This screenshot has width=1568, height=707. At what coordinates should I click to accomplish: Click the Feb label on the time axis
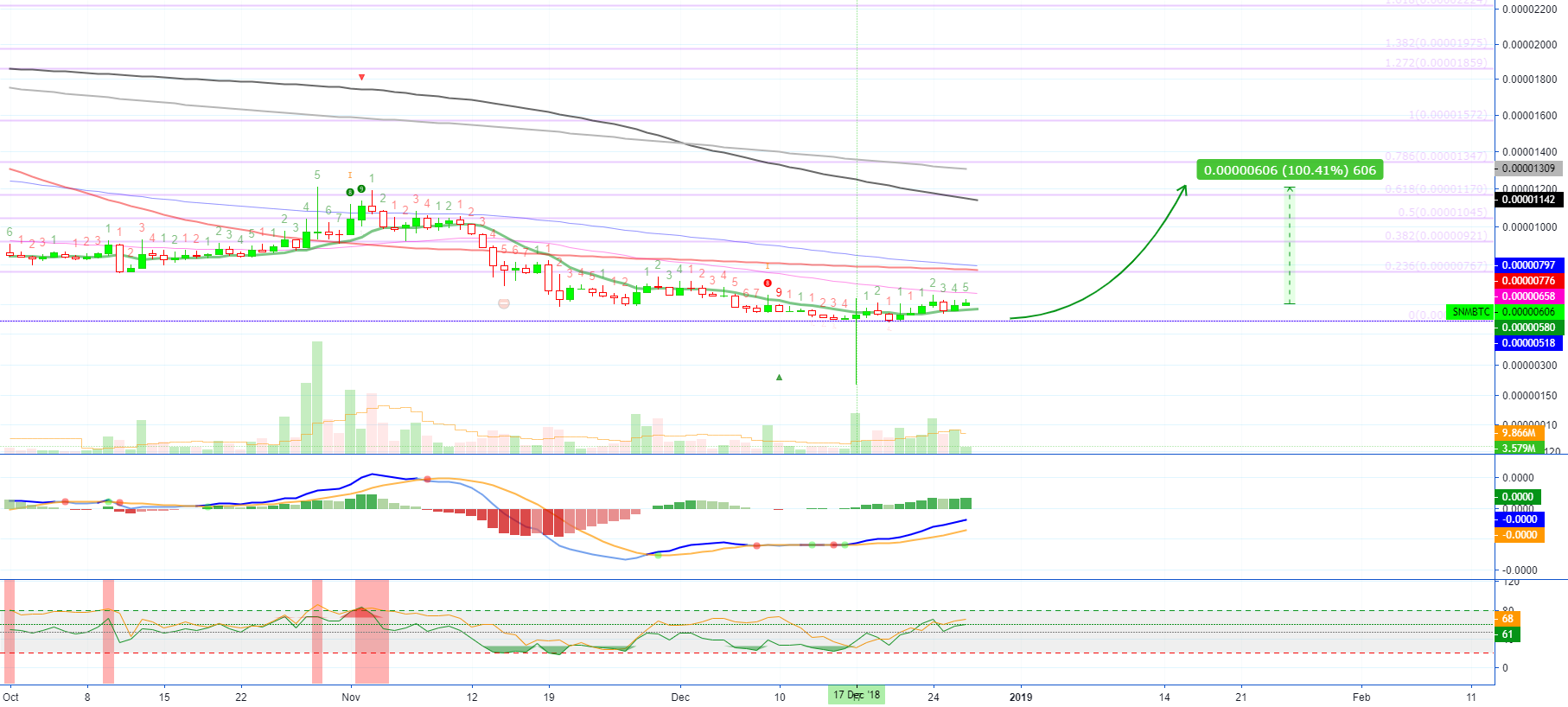1361,697
